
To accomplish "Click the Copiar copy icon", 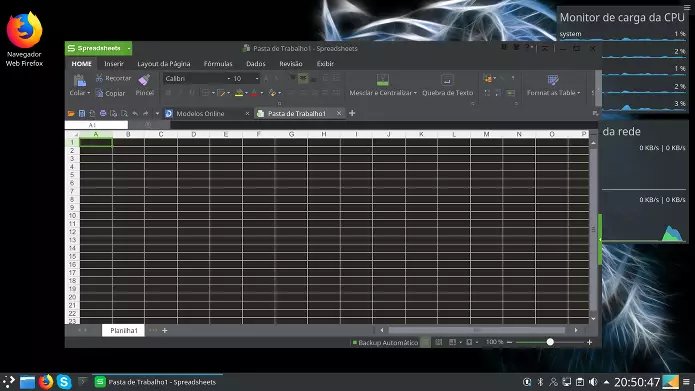I will pos(99,93).
